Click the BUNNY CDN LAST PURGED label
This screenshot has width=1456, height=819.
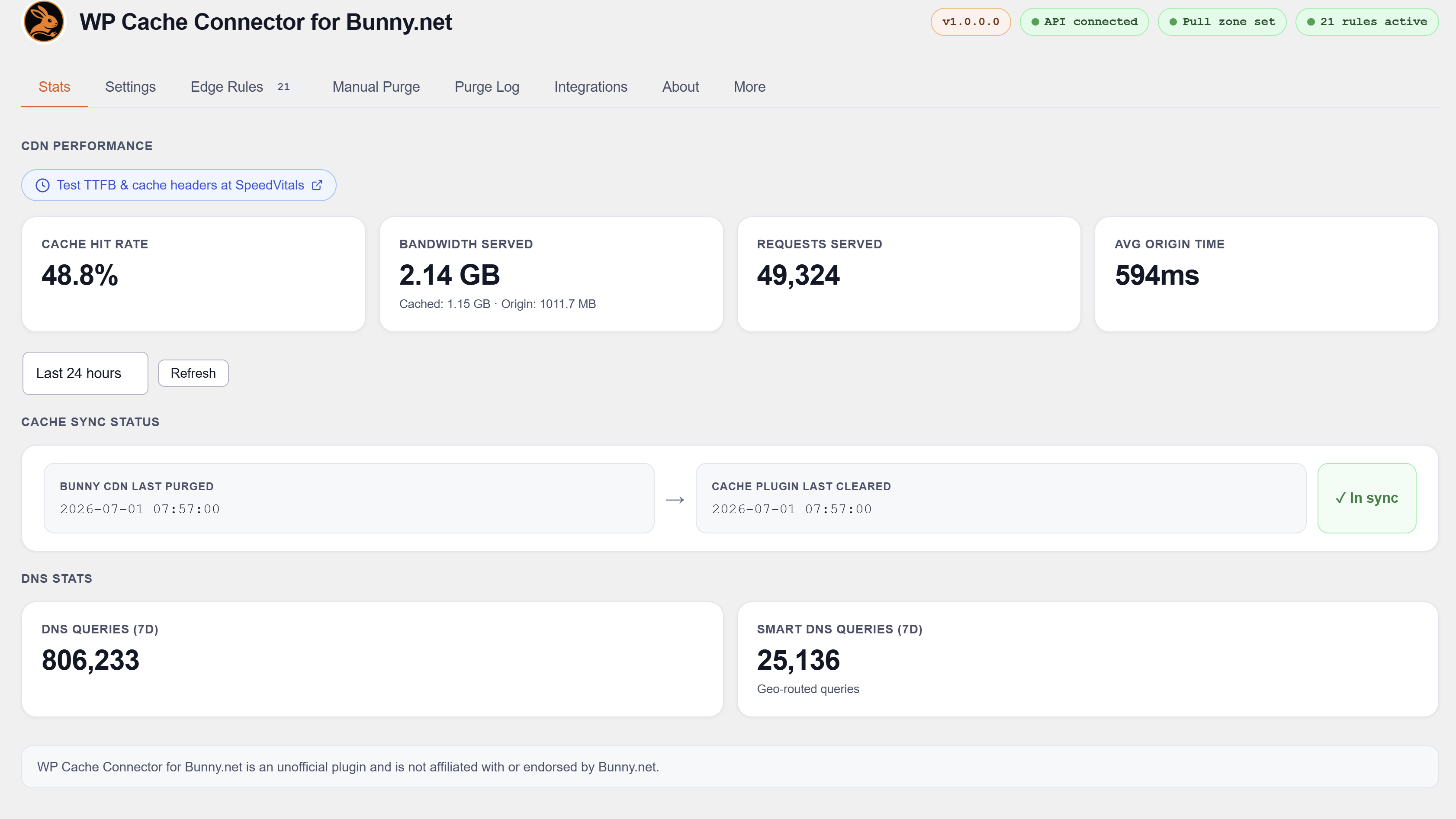[137, 487]
